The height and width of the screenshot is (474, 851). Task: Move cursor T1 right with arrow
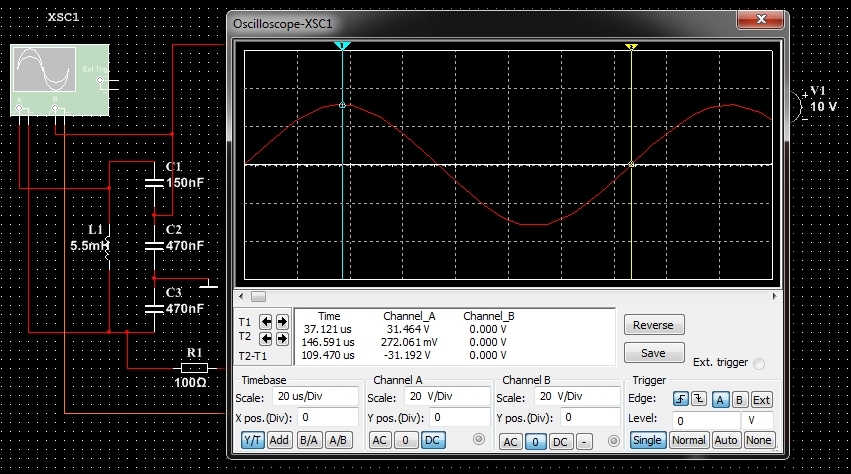282,322
